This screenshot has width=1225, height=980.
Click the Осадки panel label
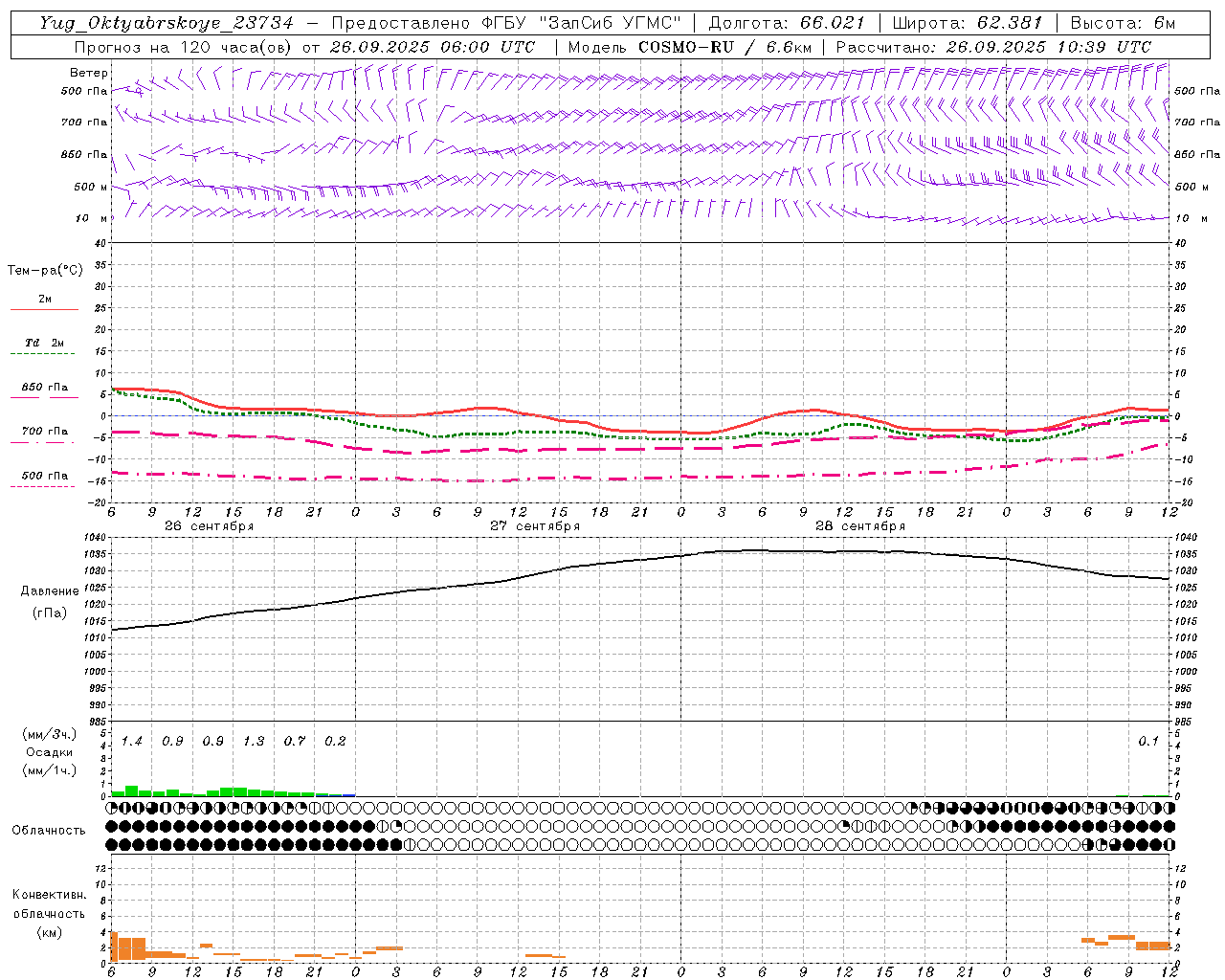pos(50,752)
